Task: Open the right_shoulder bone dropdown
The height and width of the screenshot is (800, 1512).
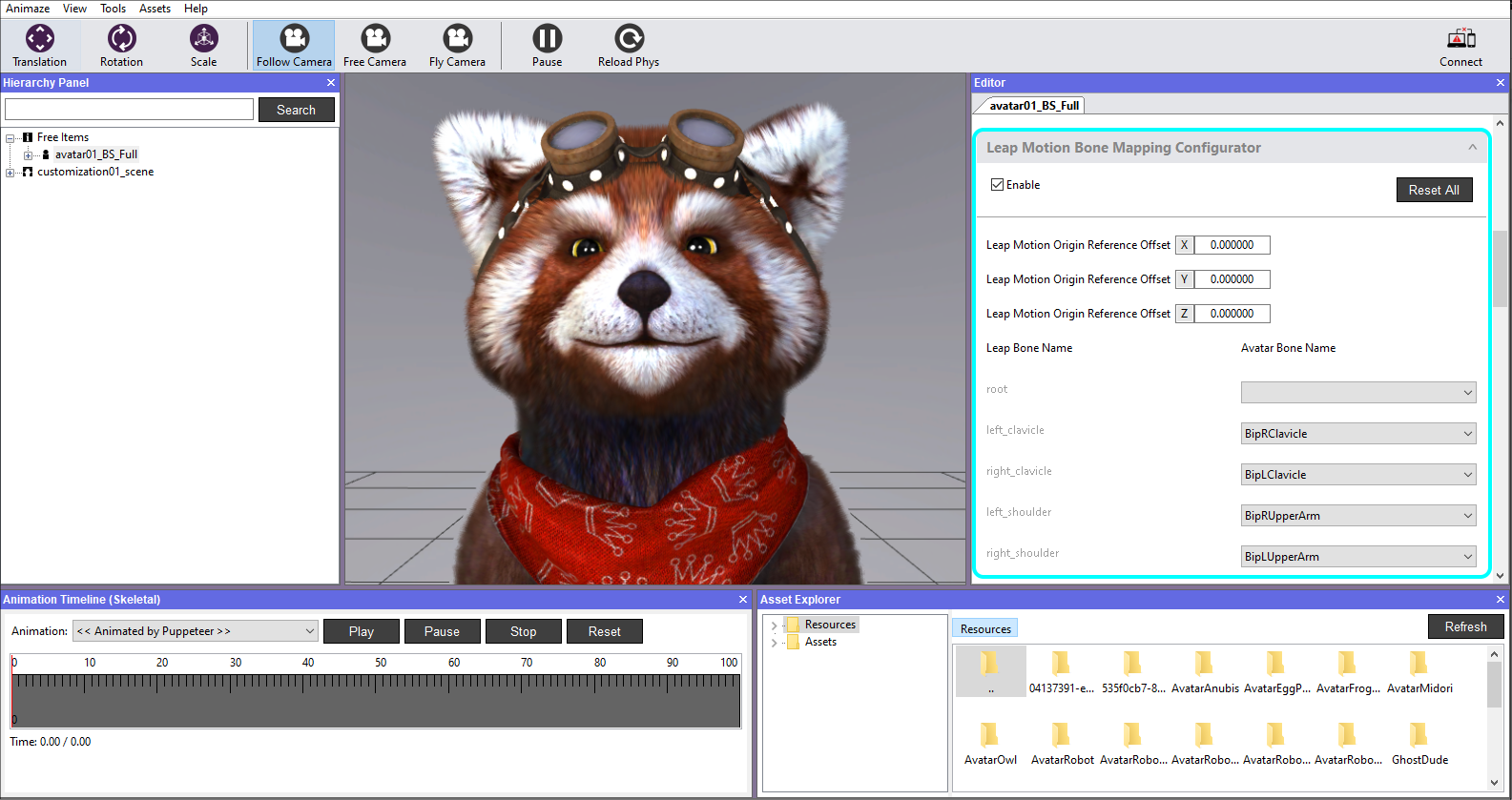Action: pyautogui.click(x=1358, y=557)
